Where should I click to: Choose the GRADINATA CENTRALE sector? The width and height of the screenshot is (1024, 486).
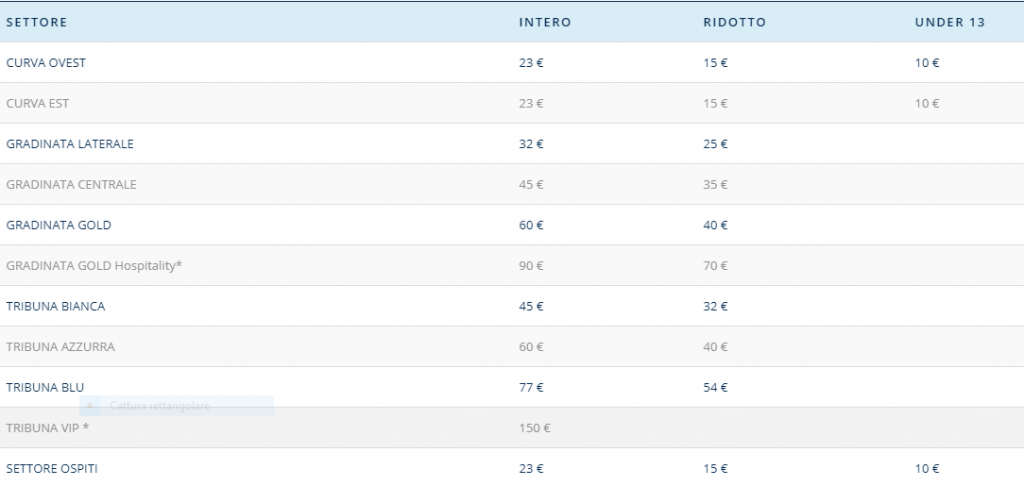[x=71, y=184]
